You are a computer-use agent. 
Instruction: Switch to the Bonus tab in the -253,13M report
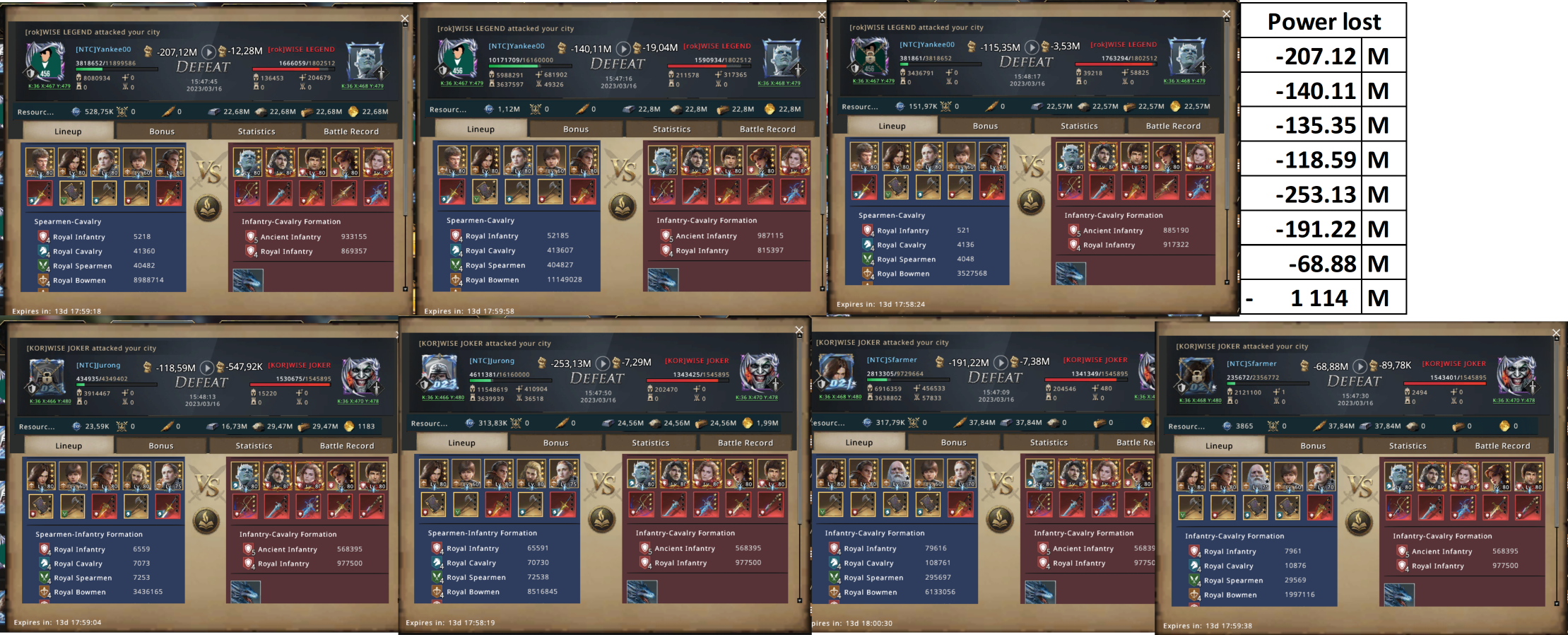click(x=555, y=443)
